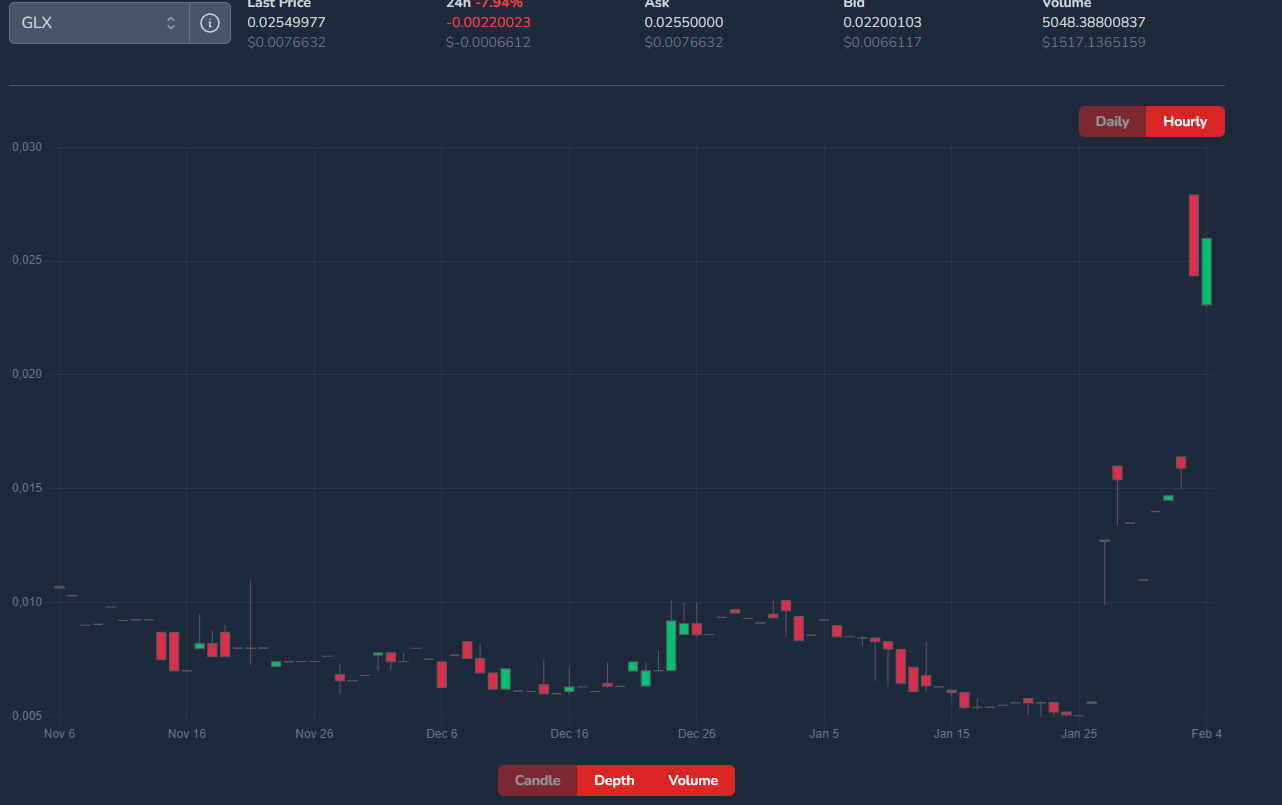1282x805 pixels.
Task: Switch the chart to Hourly interval
Action: pyautogui.click(x=1185, y=122)
